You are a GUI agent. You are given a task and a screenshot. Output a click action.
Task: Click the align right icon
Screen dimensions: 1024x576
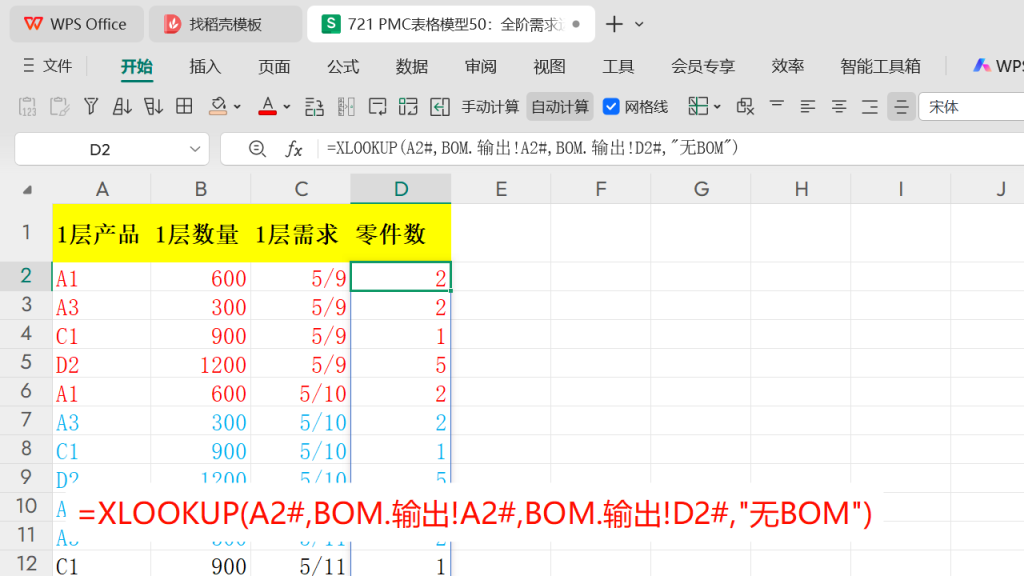tap(870, 106)
